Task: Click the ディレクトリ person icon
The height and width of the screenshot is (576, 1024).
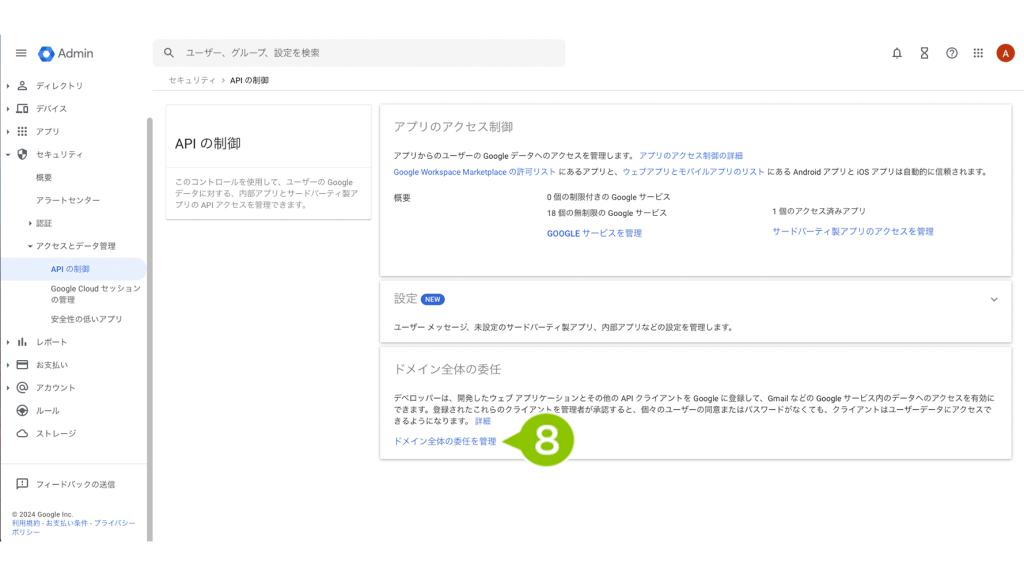Action: point(22,86)
